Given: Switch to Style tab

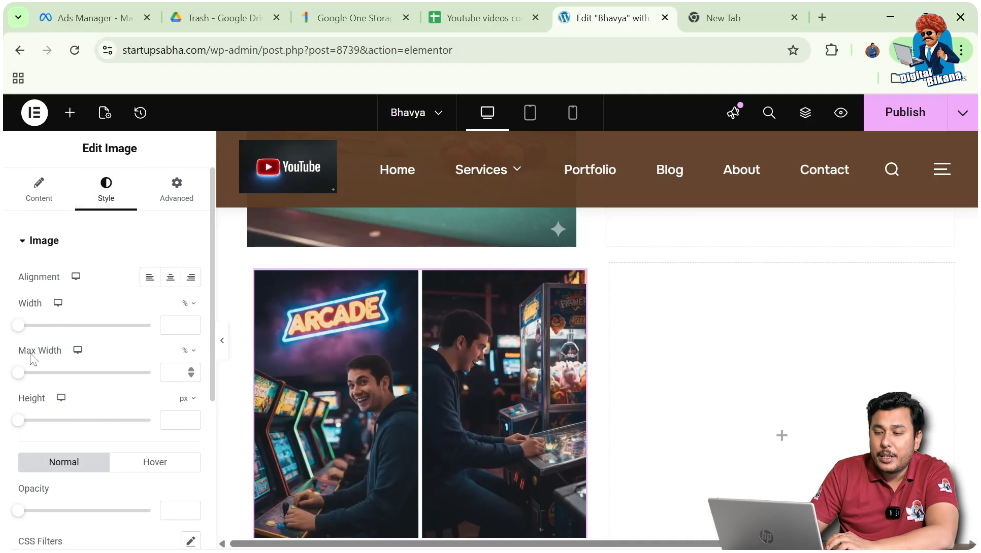Looking at the screenshot, I should click(x=106, y=189).
